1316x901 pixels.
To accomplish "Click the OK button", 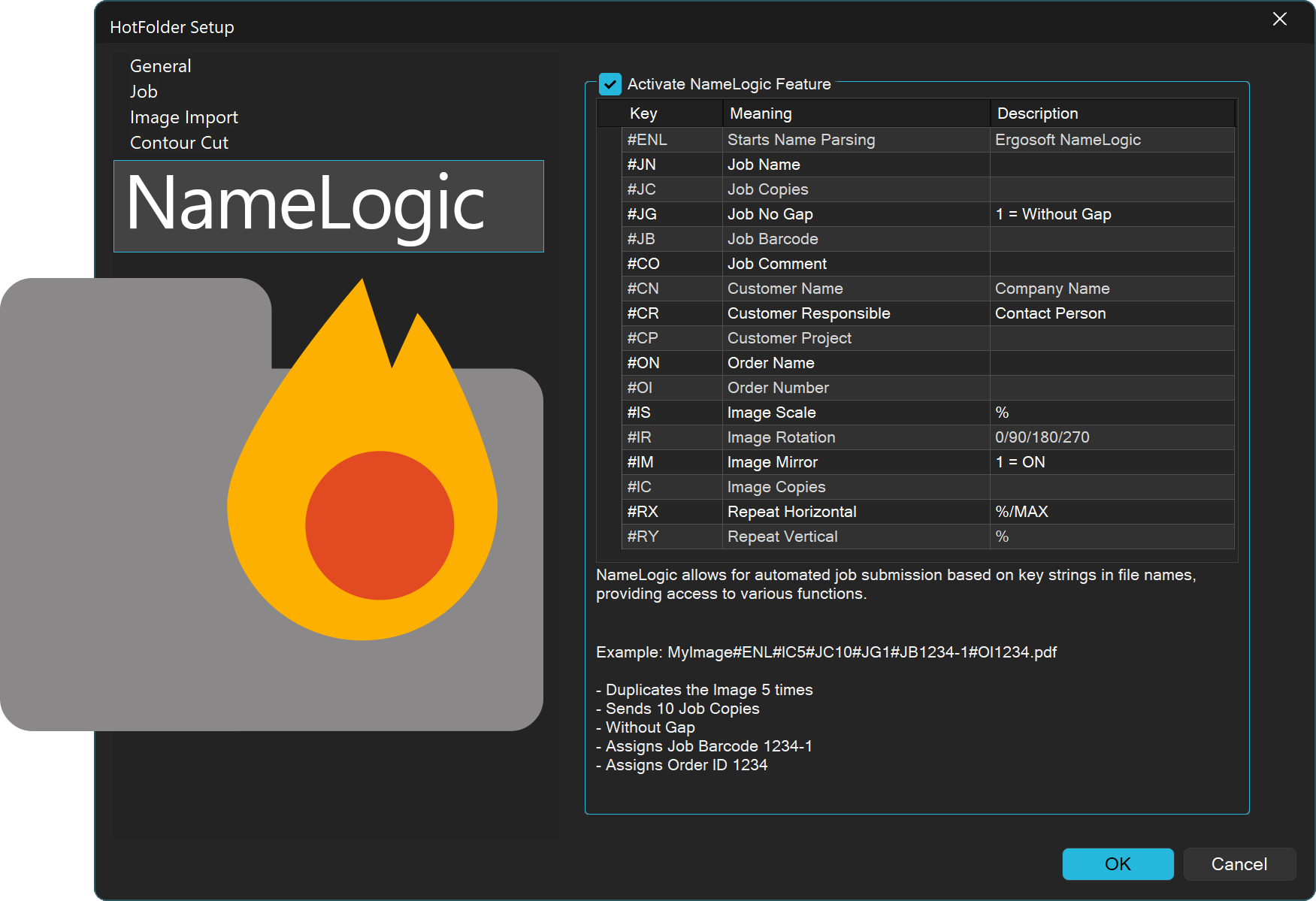I will [x=1117, y=864].
